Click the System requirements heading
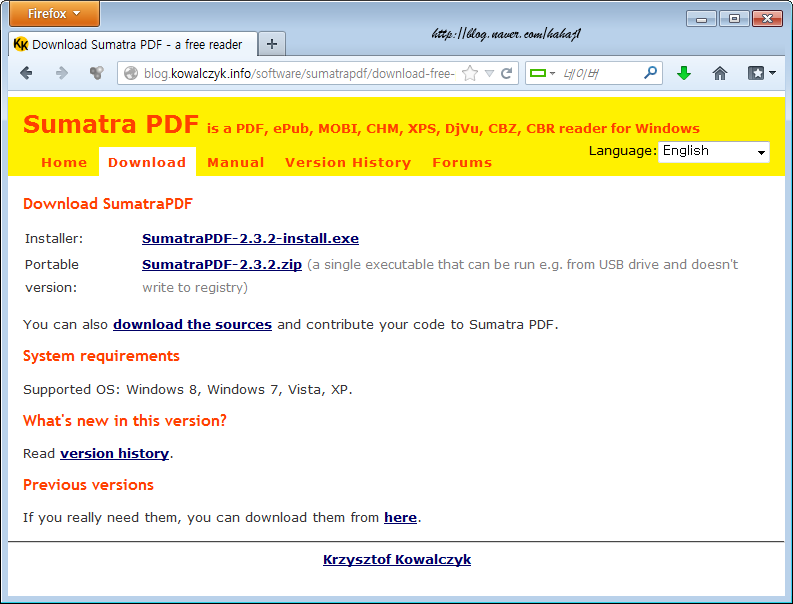 (x=101, y=356)
